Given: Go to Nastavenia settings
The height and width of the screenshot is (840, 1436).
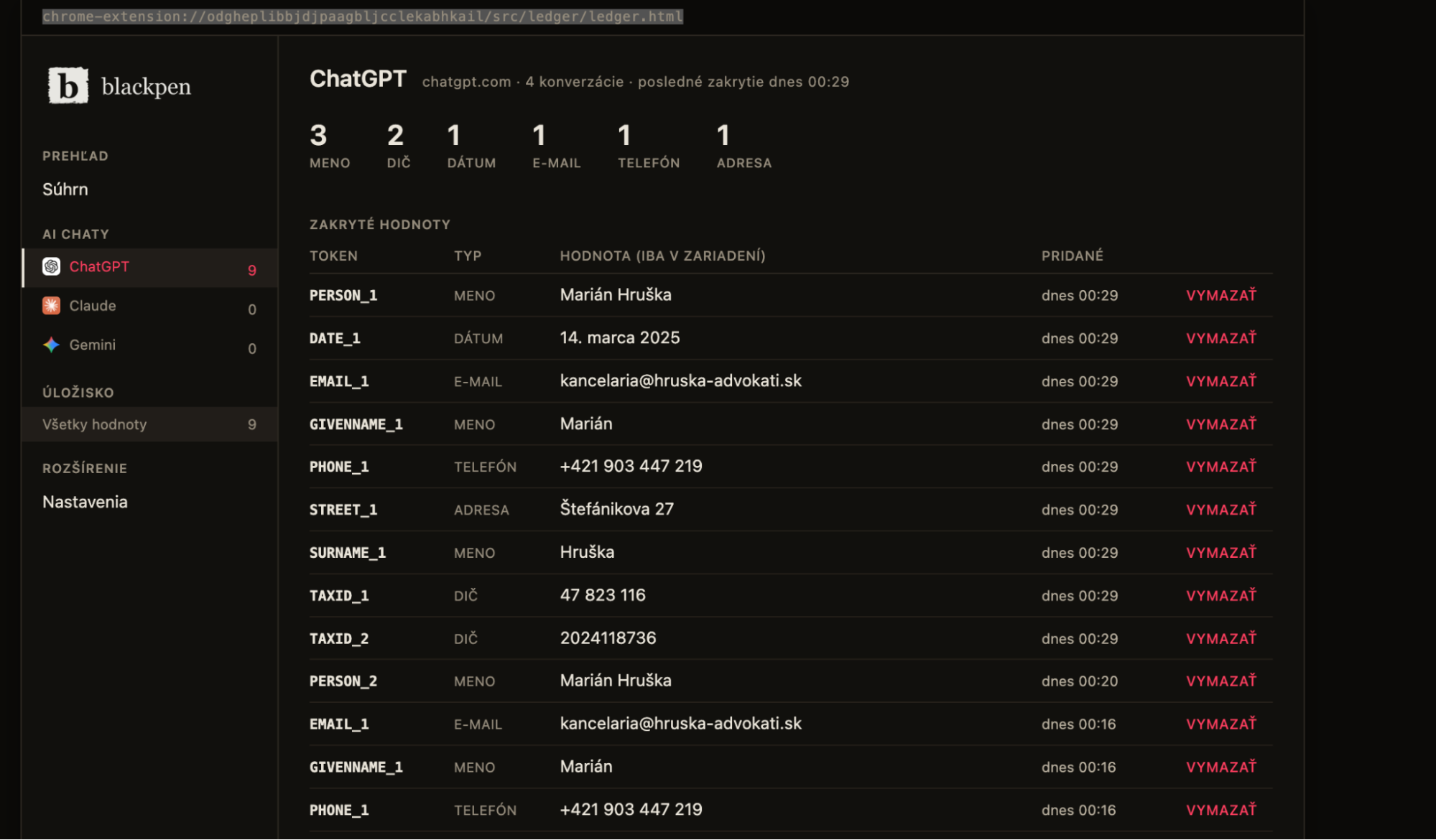Looking at the screenshot, I should (85, 503).
